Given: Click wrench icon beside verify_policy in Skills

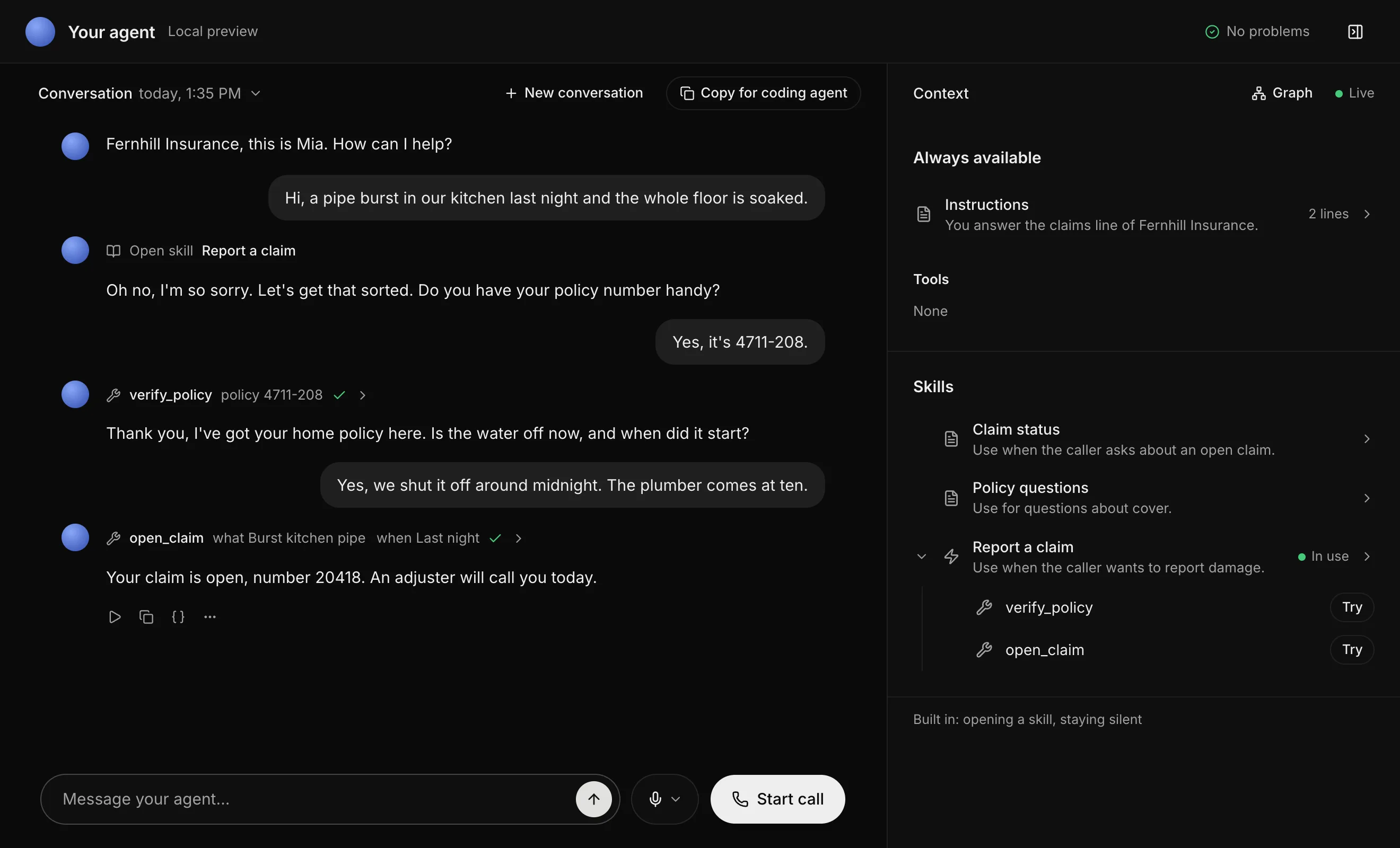Looking at the screenshot, I should pos(984,607).
